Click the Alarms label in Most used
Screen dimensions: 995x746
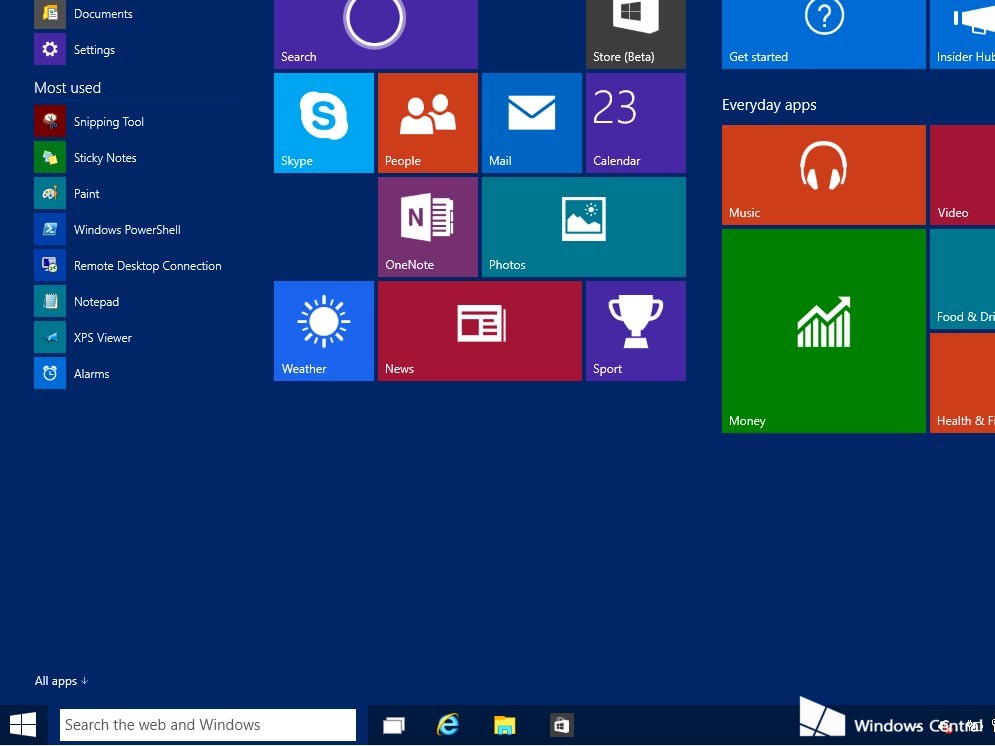(x=92, y=374)
